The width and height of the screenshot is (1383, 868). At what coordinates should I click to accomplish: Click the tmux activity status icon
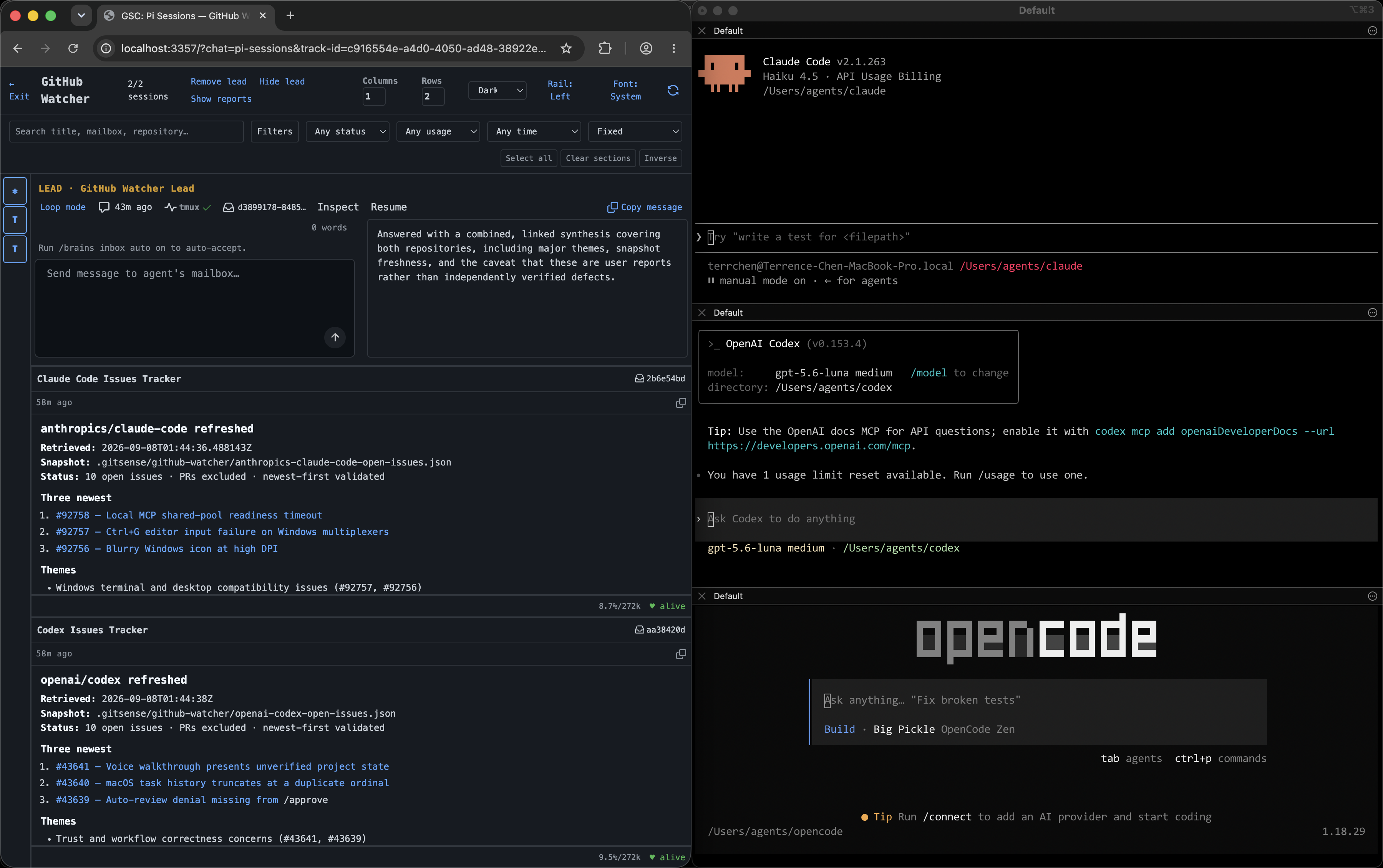170,207
